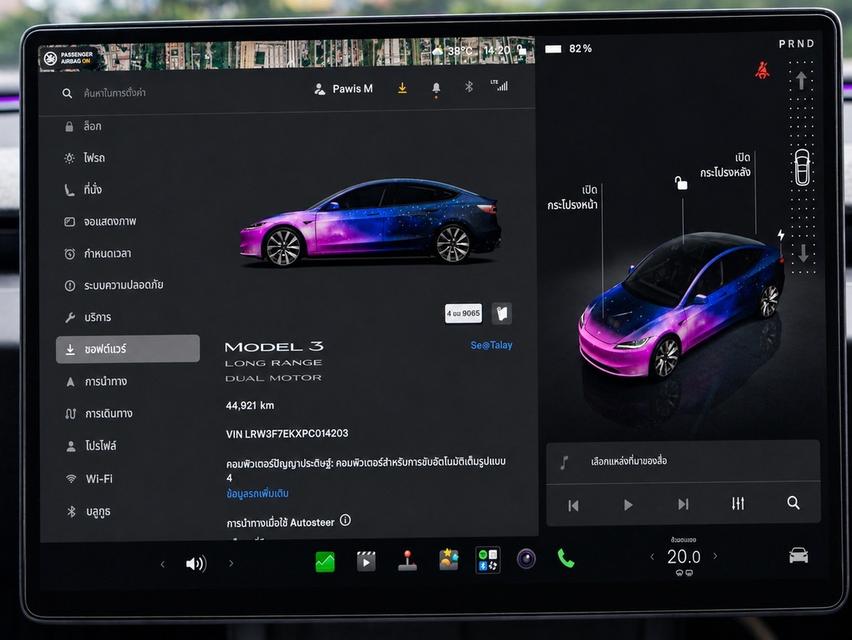The width and height of the screenshot is (852, 640).
Task: Tap the 82% battery indicator
Action: 568,49
